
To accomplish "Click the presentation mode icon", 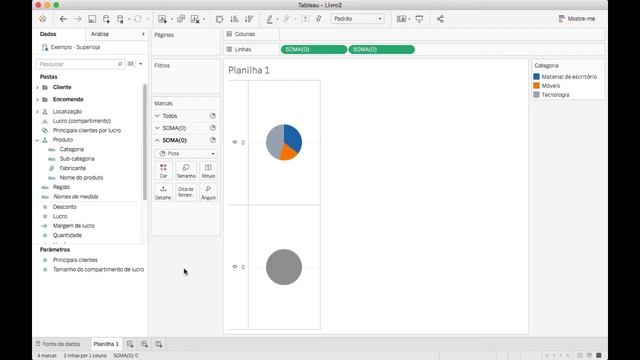I will point(419,19).
